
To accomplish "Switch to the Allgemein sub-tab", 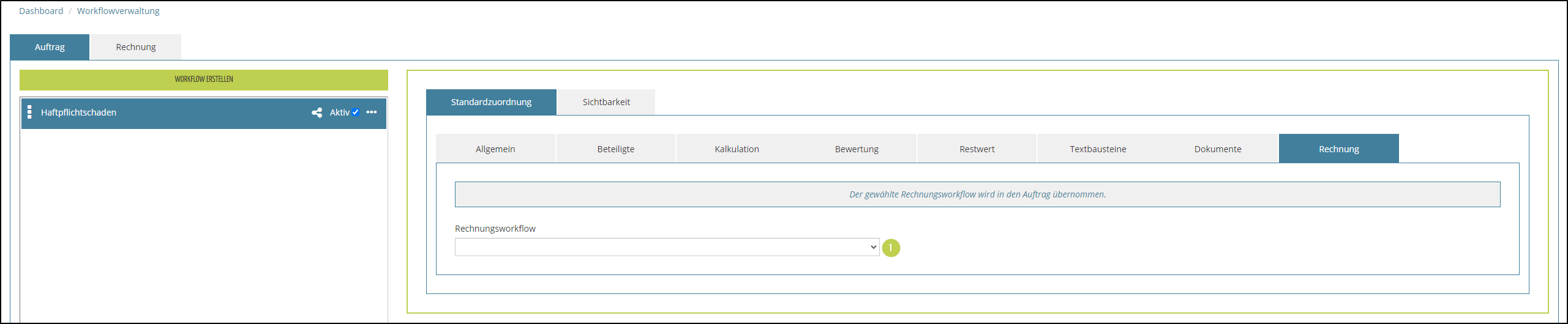I will pos(495,149).
